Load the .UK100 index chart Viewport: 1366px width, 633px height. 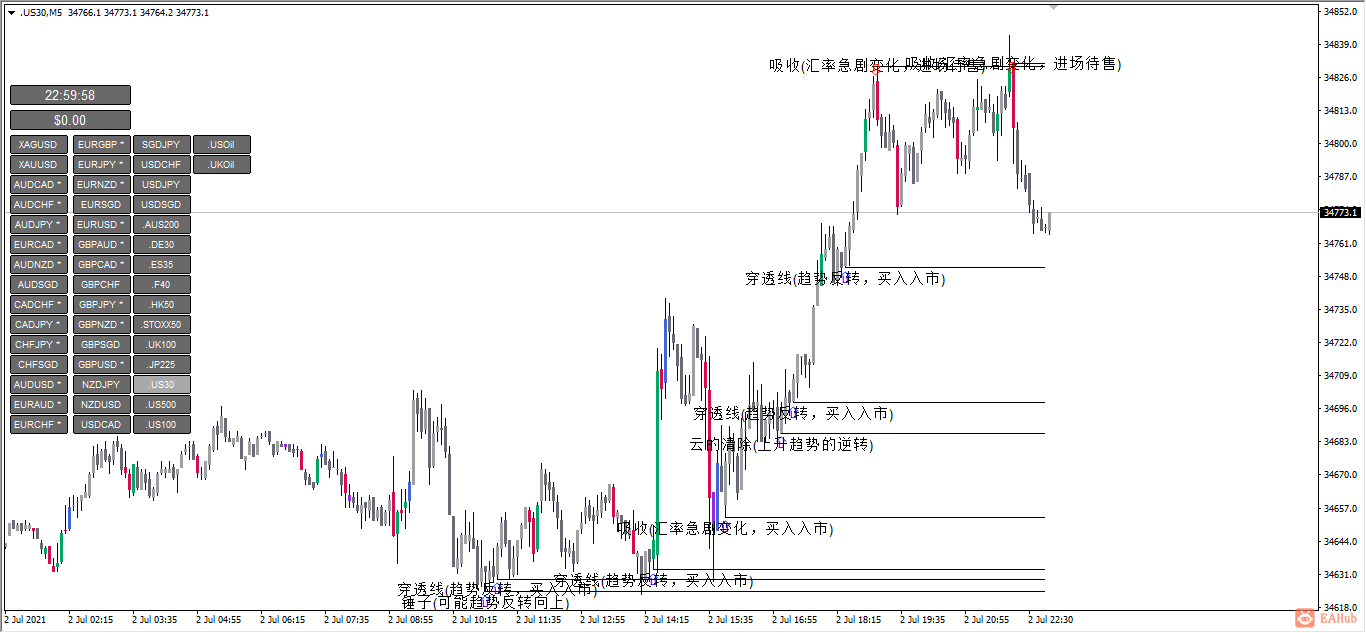click(x=161, y=345)
